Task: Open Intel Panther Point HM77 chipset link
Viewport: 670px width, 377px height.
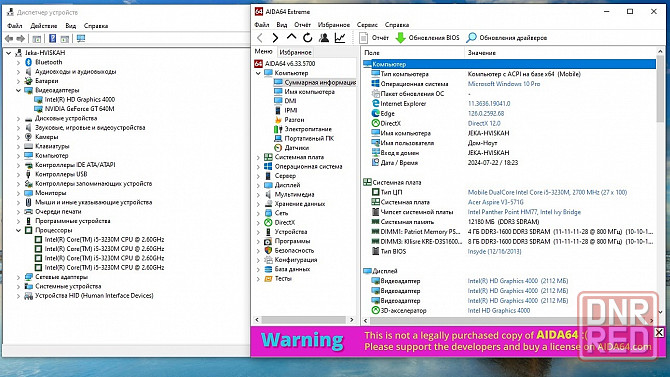Action: point(524,212)
